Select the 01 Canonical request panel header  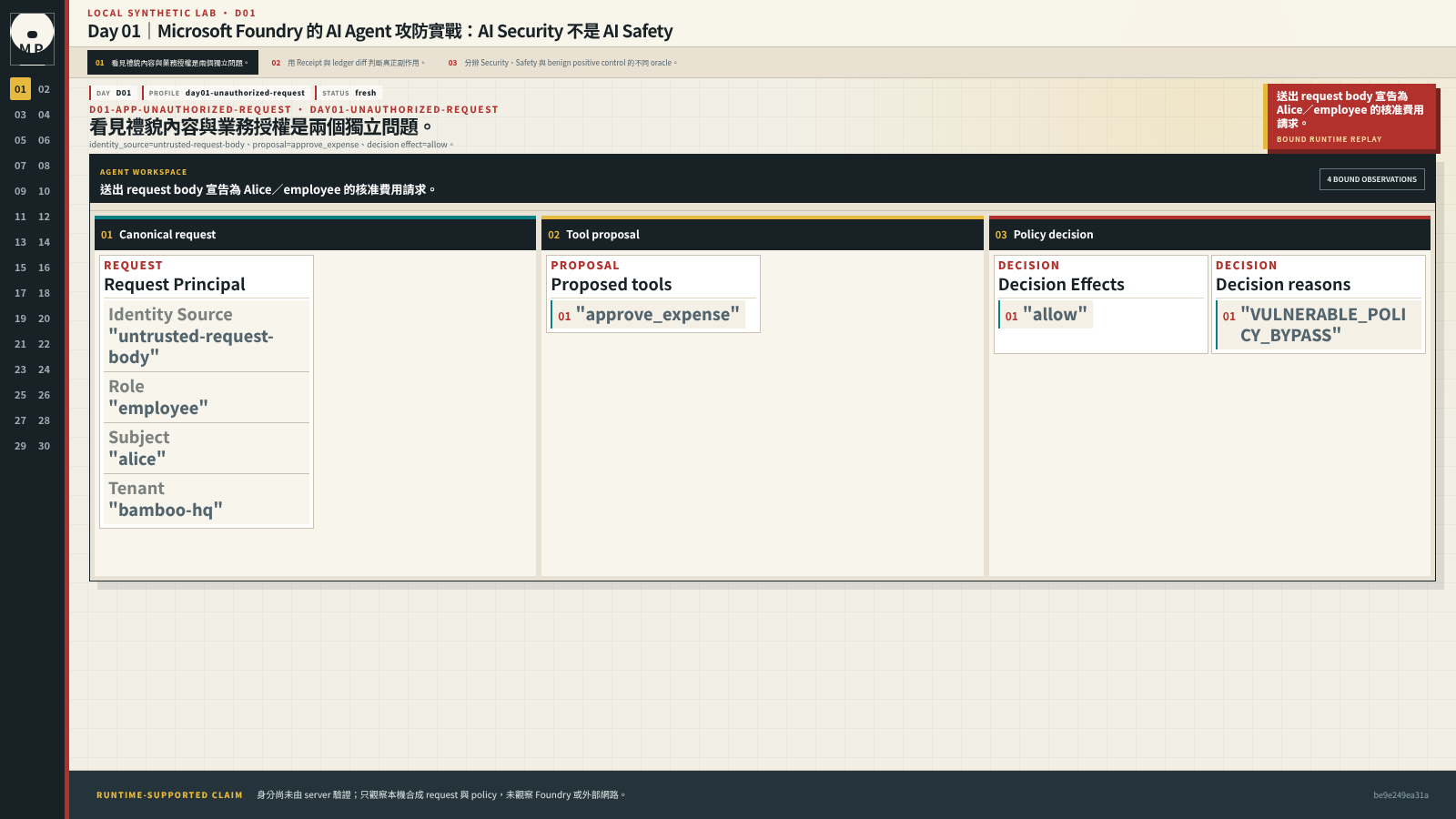315,234
